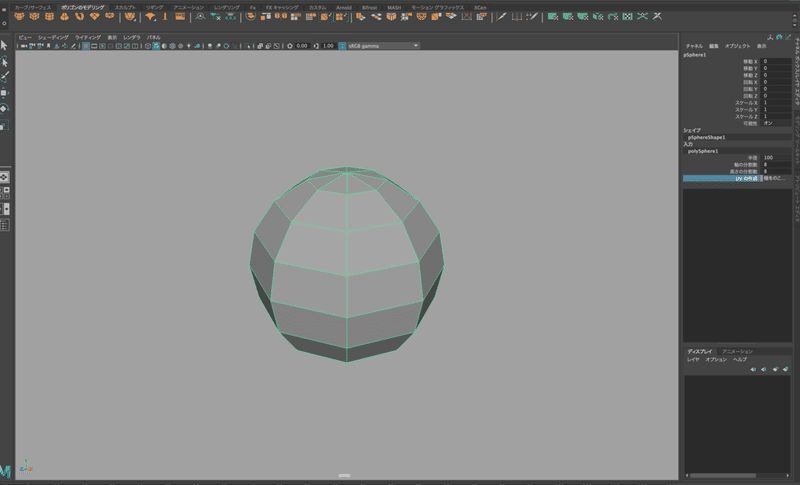Open the 可視性 'オン' value field
Screen dimensions: 800x485
pos(776,123)
